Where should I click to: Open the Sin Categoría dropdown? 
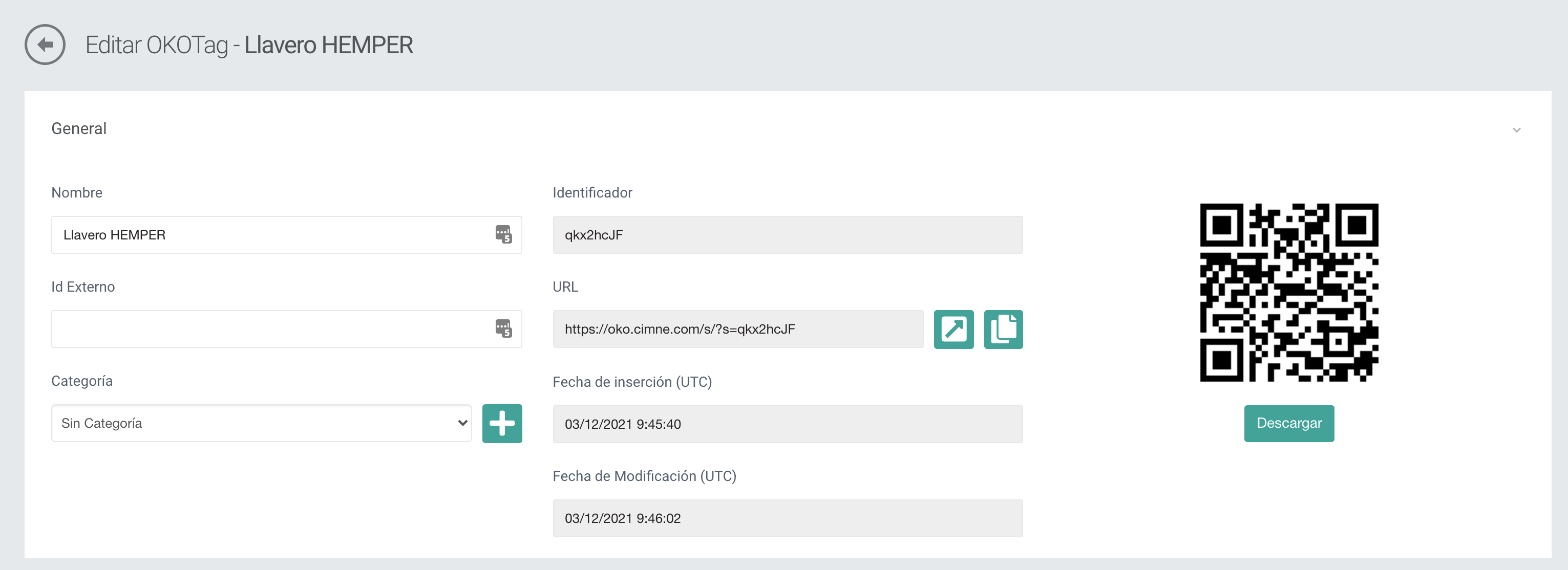coord(262,423)
